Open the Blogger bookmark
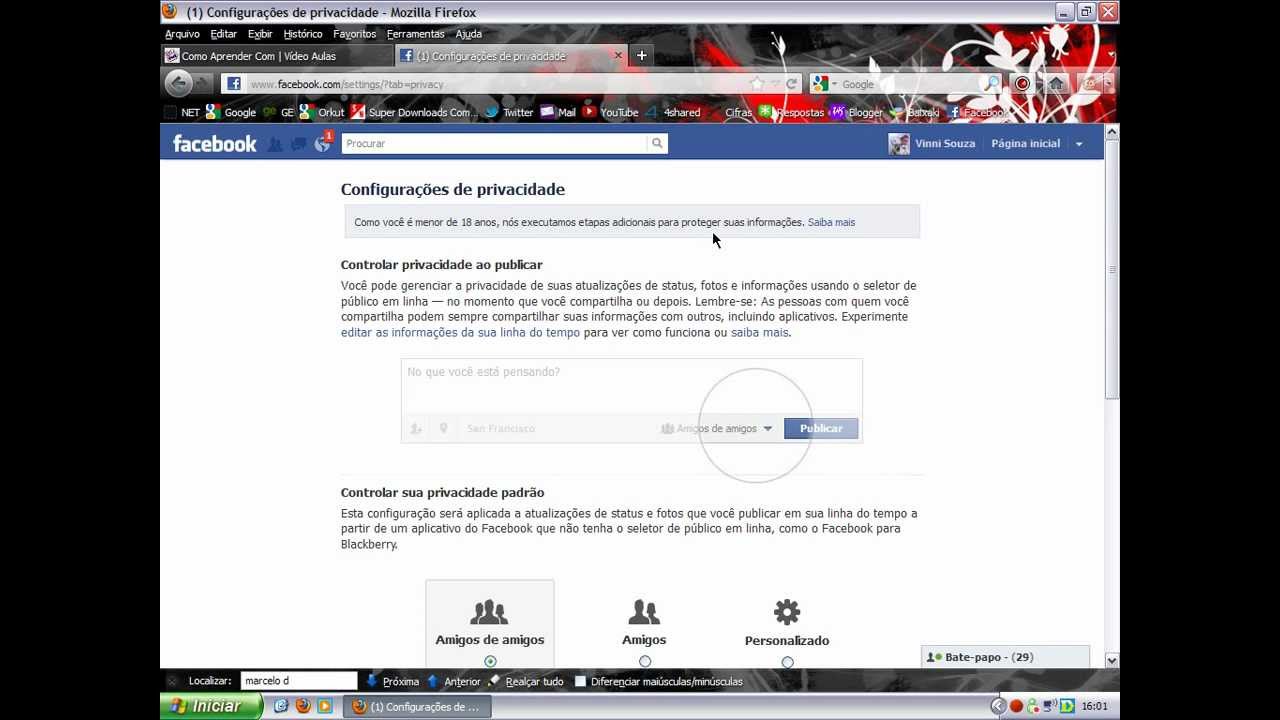This screenshot has width=1280, height=720. [x=857, y=112]
